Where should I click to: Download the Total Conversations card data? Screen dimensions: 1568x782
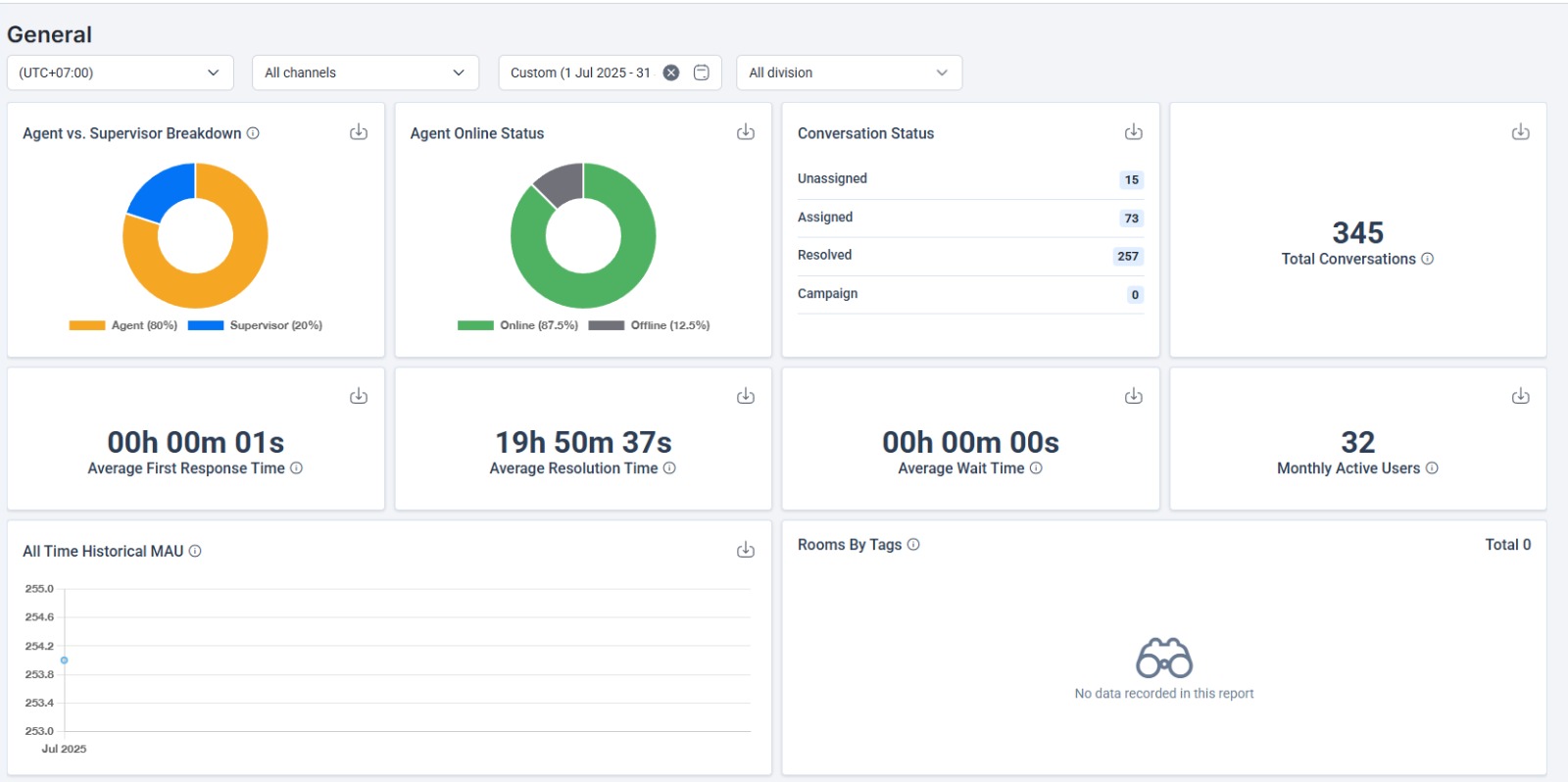(x=1520, y=132)
